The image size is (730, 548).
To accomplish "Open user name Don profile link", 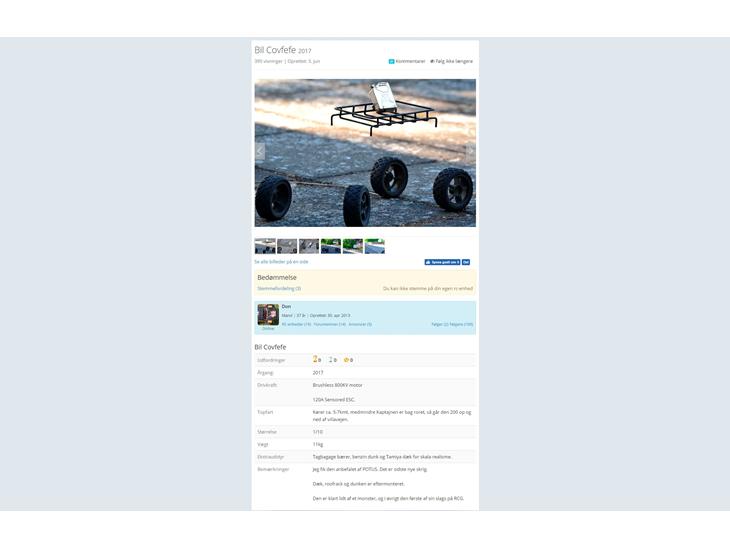I will click(x=286, y=306).
